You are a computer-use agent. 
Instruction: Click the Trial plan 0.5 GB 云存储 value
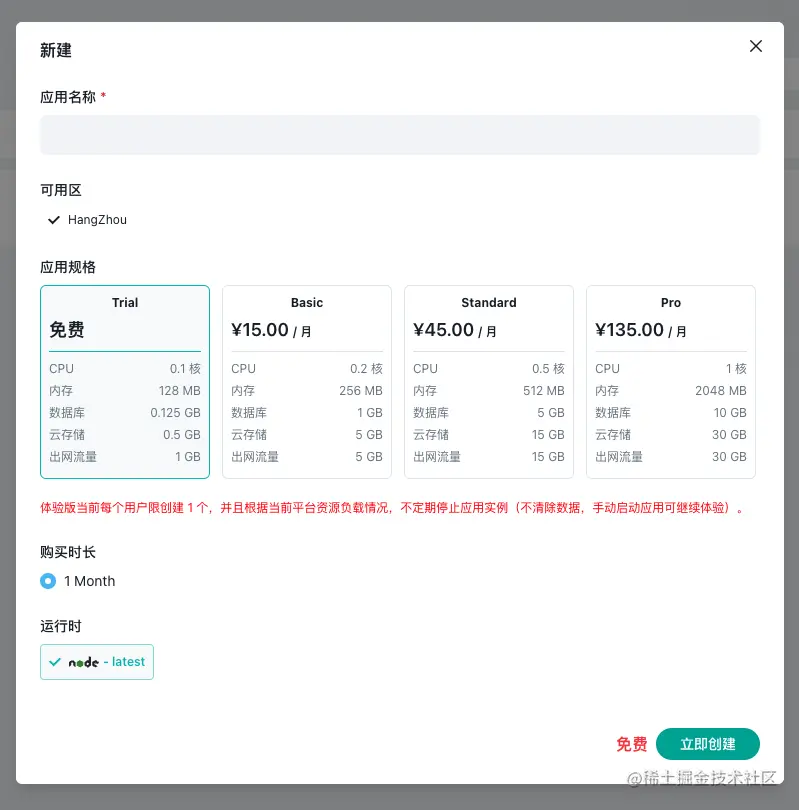182,435
